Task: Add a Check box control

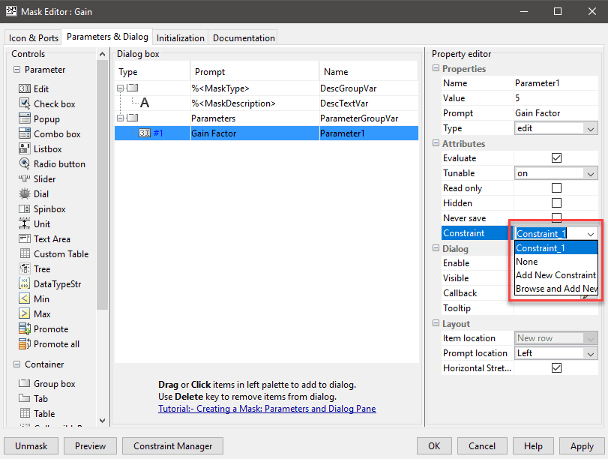Action: click(x=47, y=104)
